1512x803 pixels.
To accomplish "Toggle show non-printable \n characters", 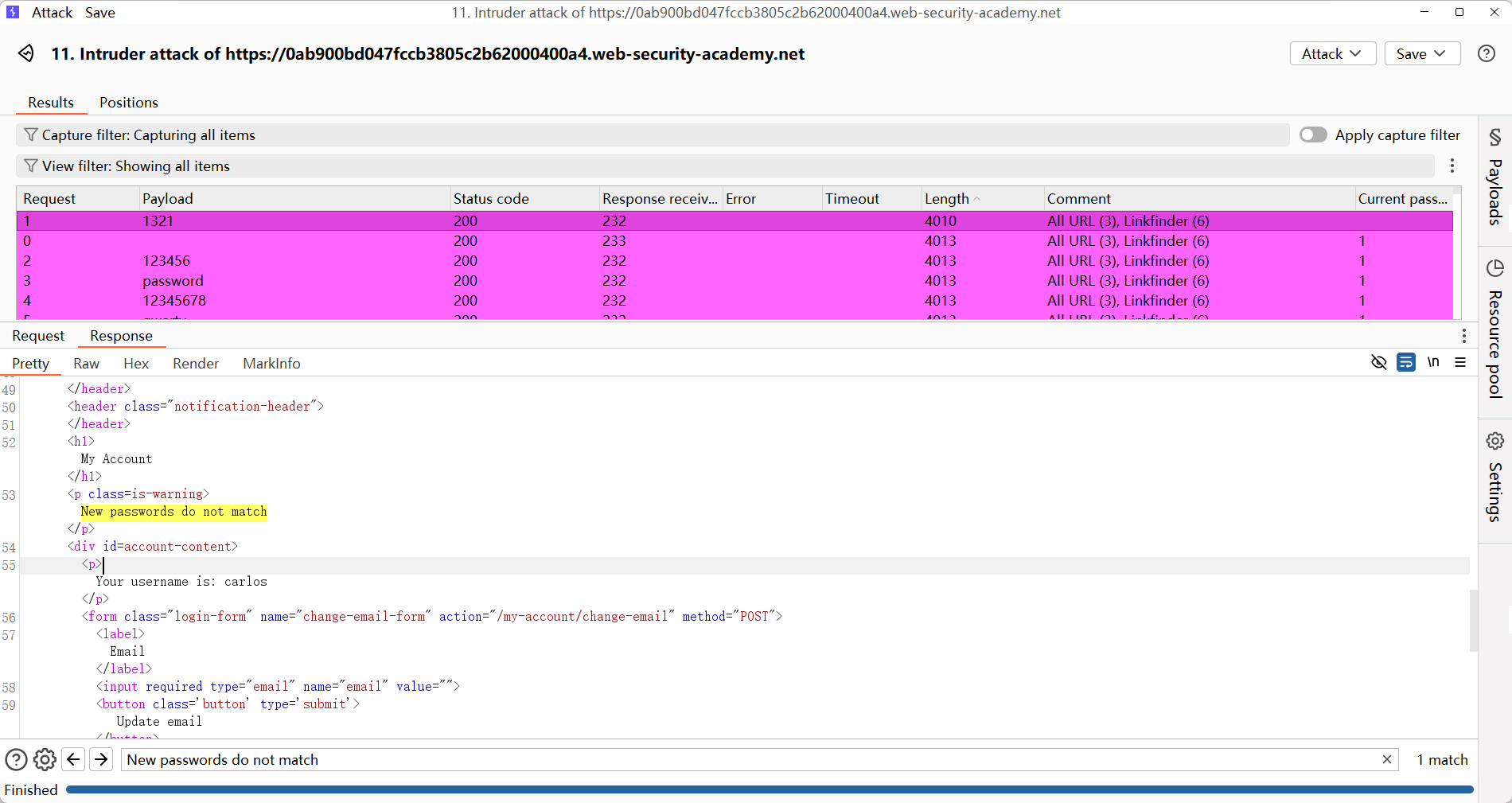I will (1433, 363).
